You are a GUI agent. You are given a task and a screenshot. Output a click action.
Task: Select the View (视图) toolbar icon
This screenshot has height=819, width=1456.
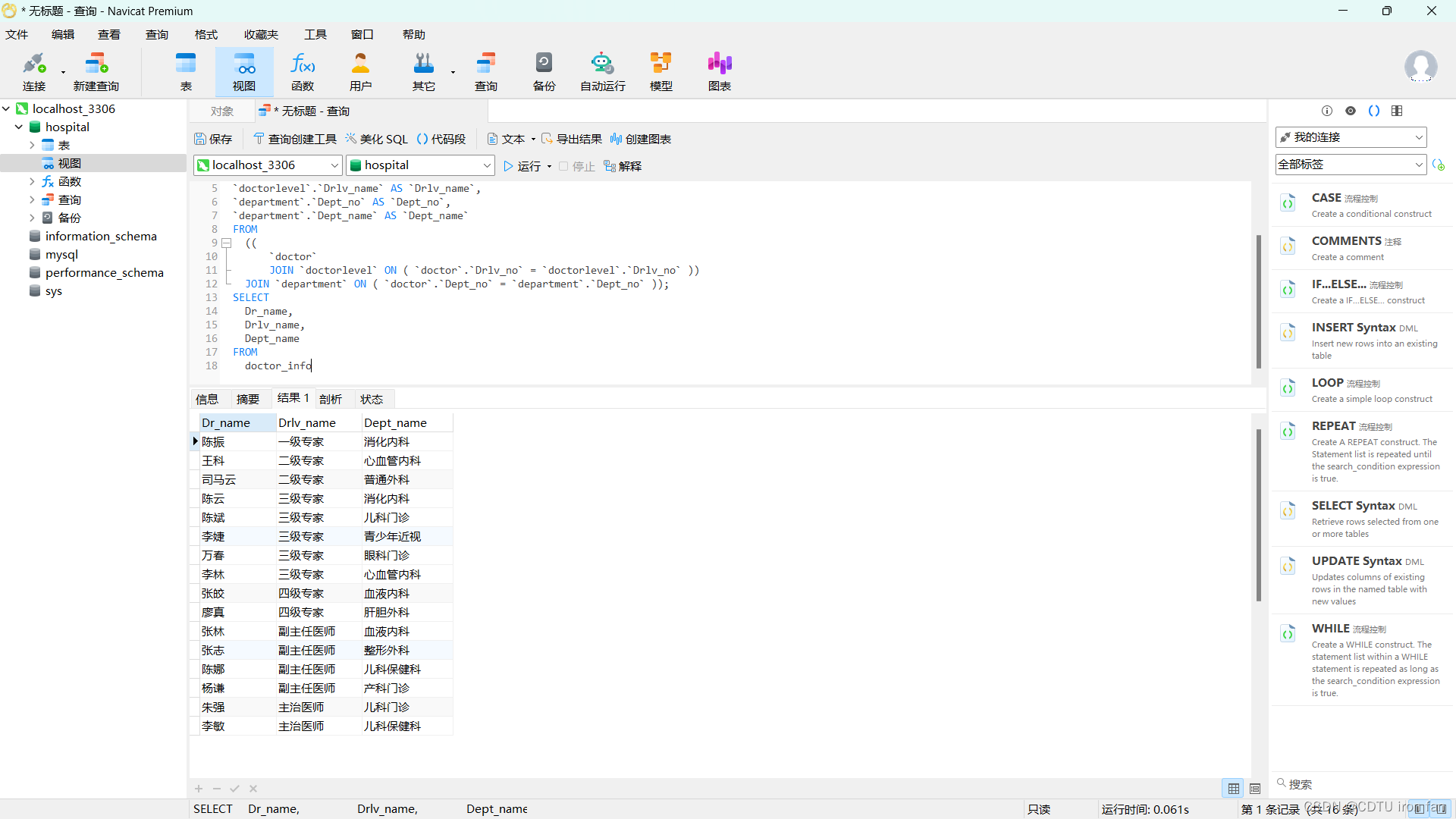[244, 72]
